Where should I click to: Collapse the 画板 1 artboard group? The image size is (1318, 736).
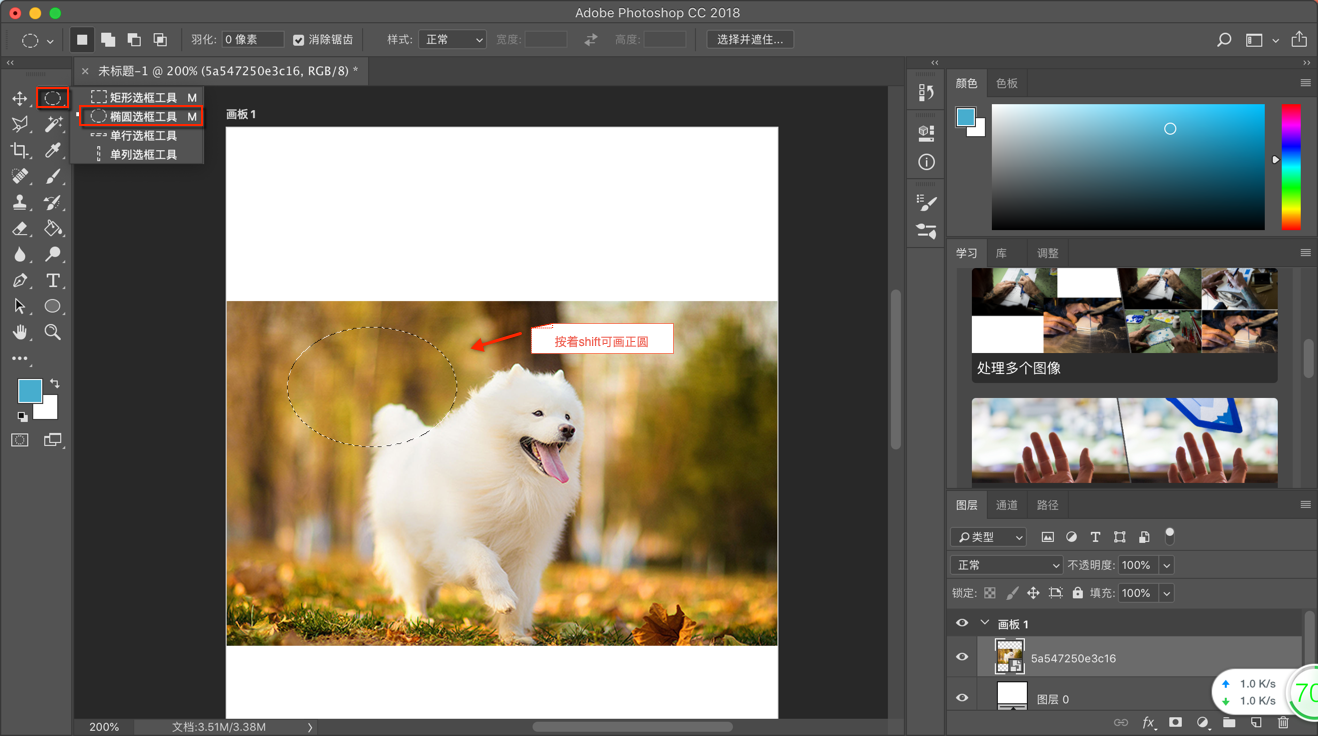click(985, 623)
